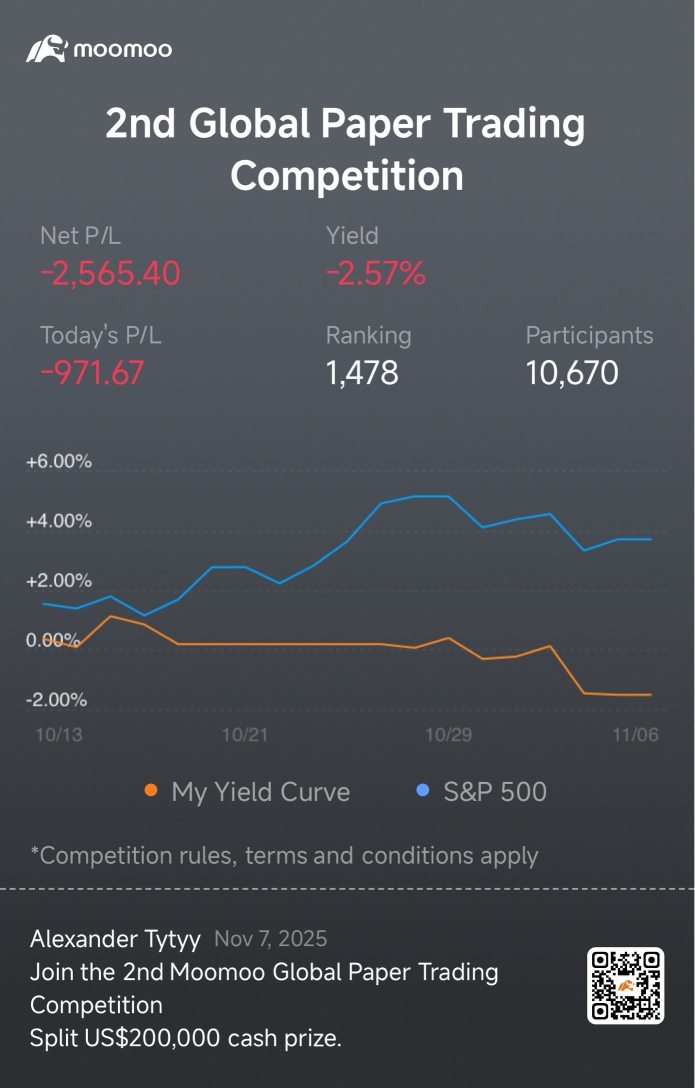This screenshot has height=1088, width=695.
Task: Select the 10/29 date axis marker
Action: pyautogui.click(x=448, y=735)
